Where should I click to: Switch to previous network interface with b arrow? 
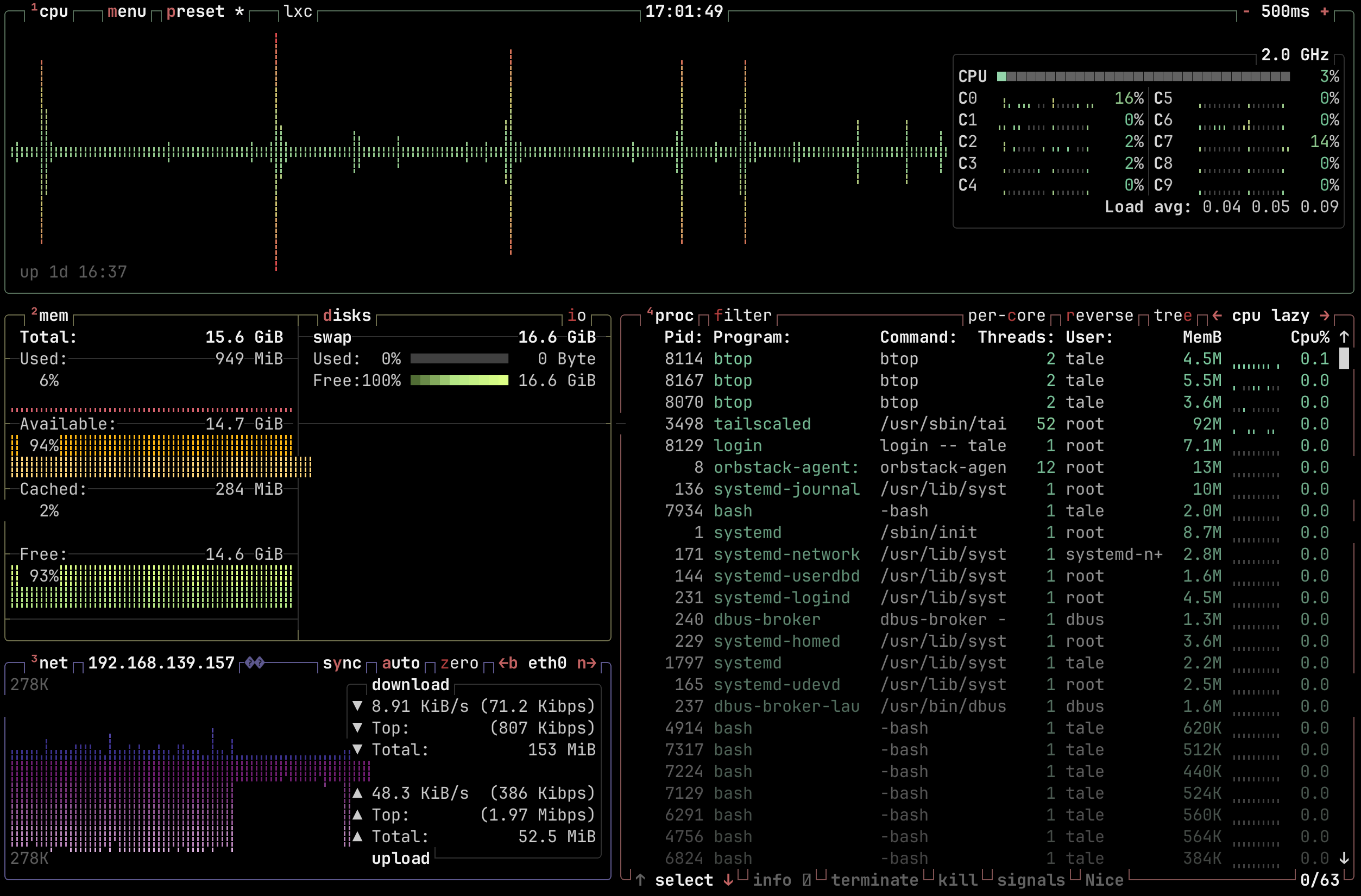(x=508, y=663)
